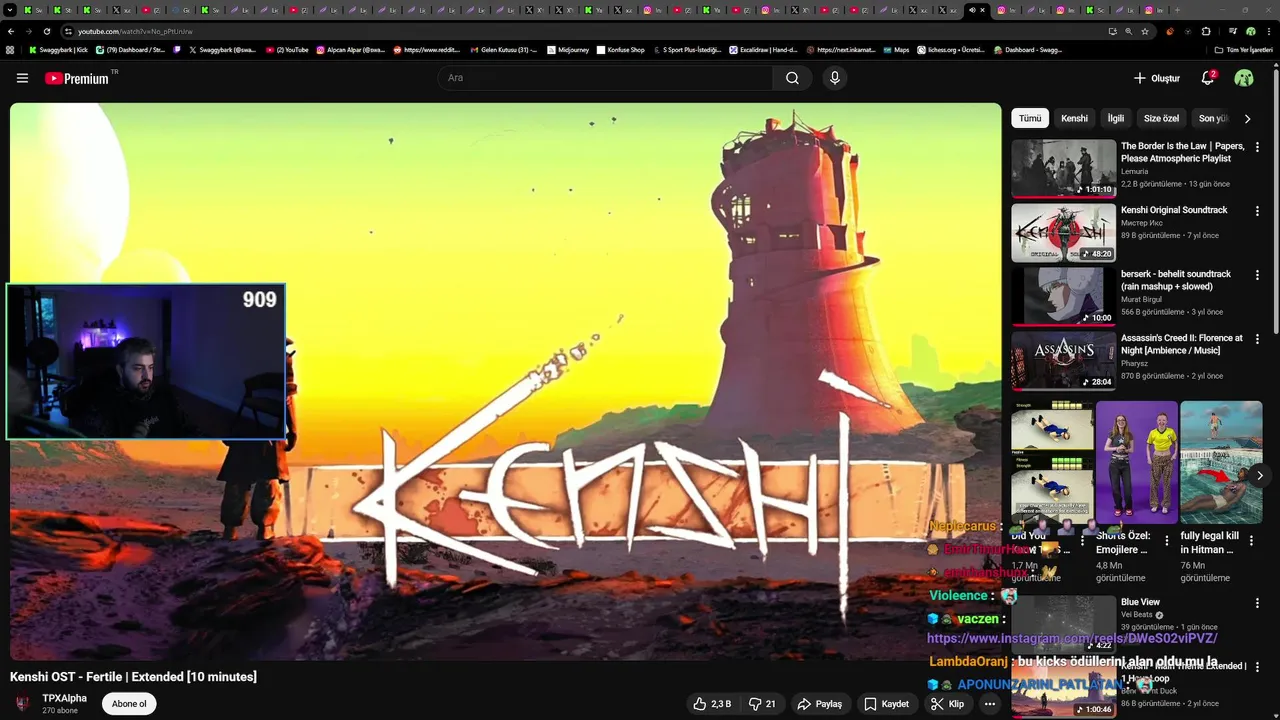Click the Ara search input field
This screenshot has width=1280, height=720.
(x=605, y=78)
